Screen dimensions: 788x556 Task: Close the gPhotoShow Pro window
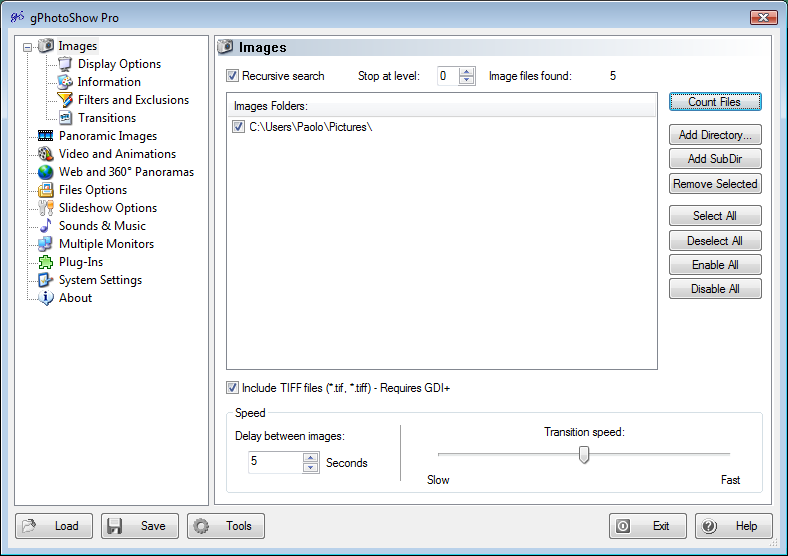click(763, 18)
